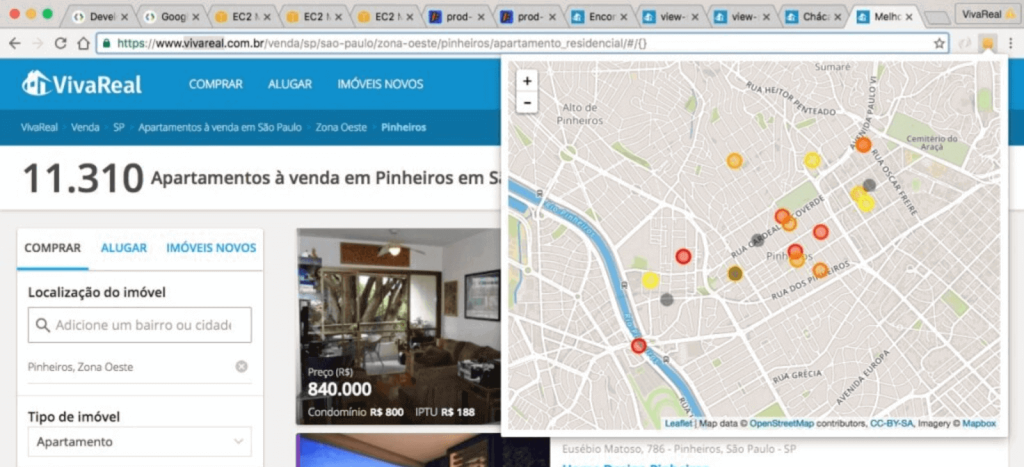Click the greyed-out extension icon beside the star
Viewport: 1024px width, 467px height.
(965, 44)
